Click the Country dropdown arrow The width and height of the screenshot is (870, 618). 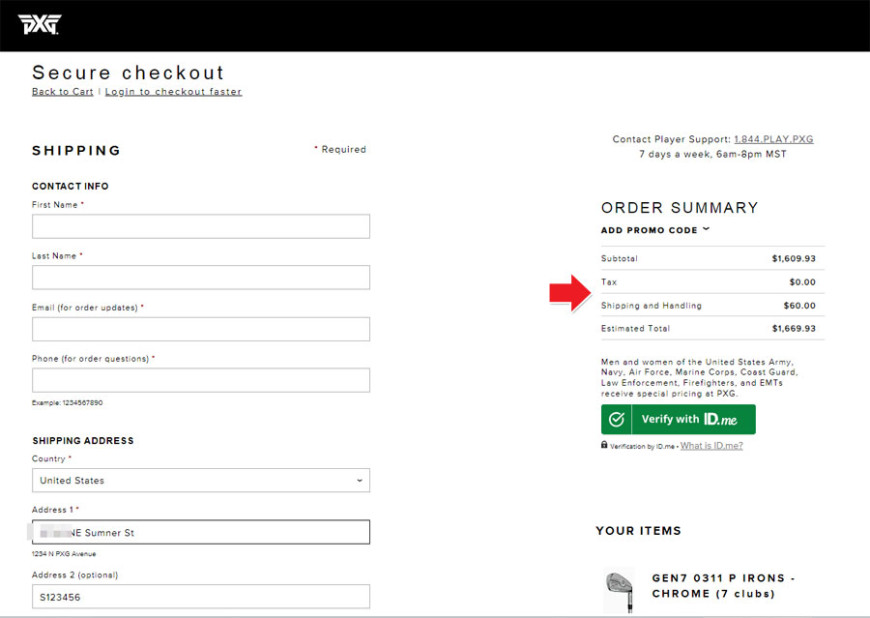pos(360,480)
